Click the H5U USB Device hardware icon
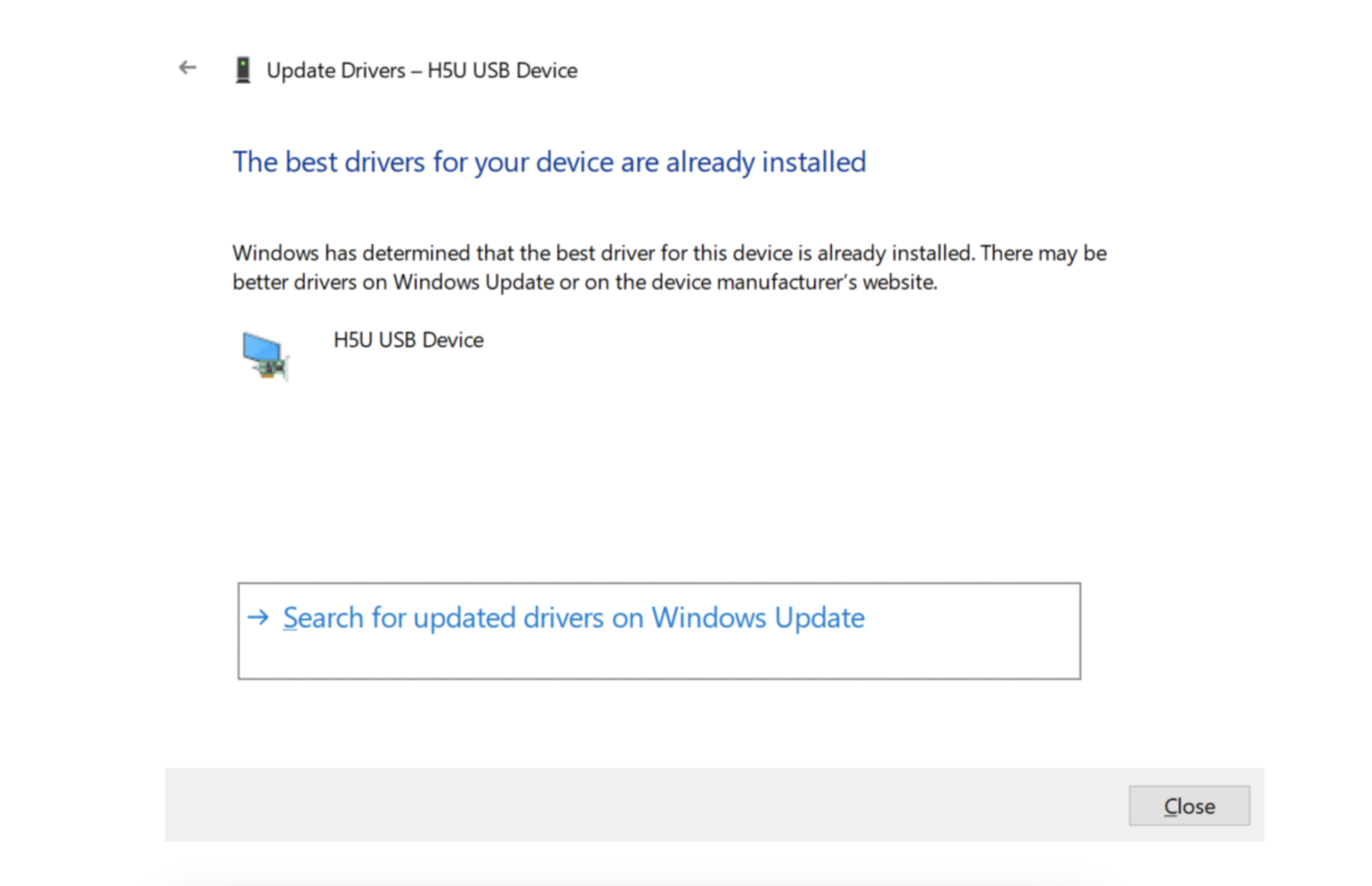This screenshot has width=1372, height=886. 265,356
